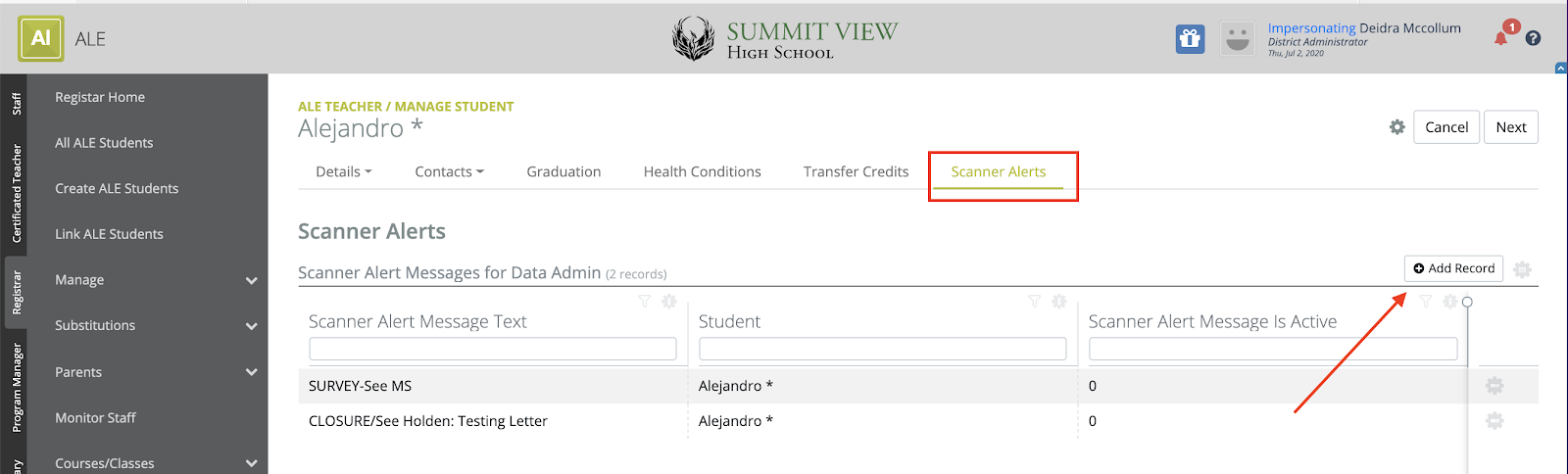The width and height of the screenshot is (1568, 474).
Task: Click the help question mark icon
Action: pos(1534,38)
